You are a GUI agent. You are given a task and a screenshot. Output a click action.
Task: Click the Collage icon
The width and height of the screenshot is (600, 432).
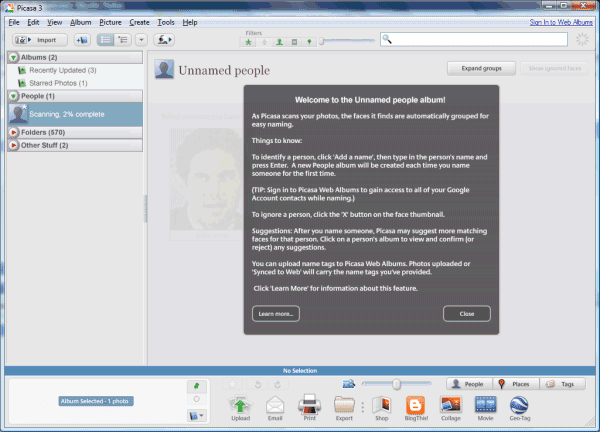click(451, 408)
